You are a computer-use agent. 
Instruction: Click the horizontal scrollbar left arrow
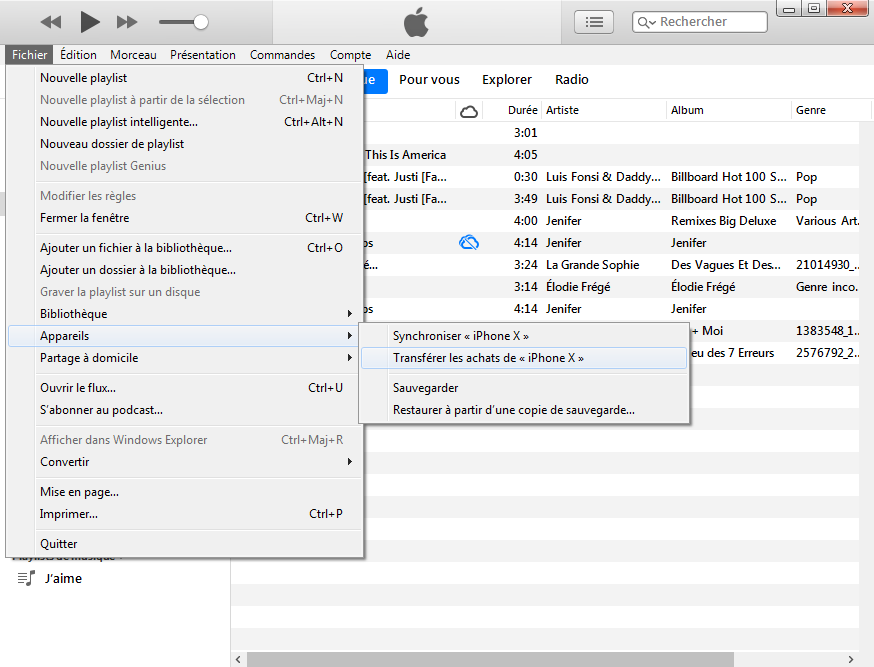pyautogui.click(x=238, y=660)
